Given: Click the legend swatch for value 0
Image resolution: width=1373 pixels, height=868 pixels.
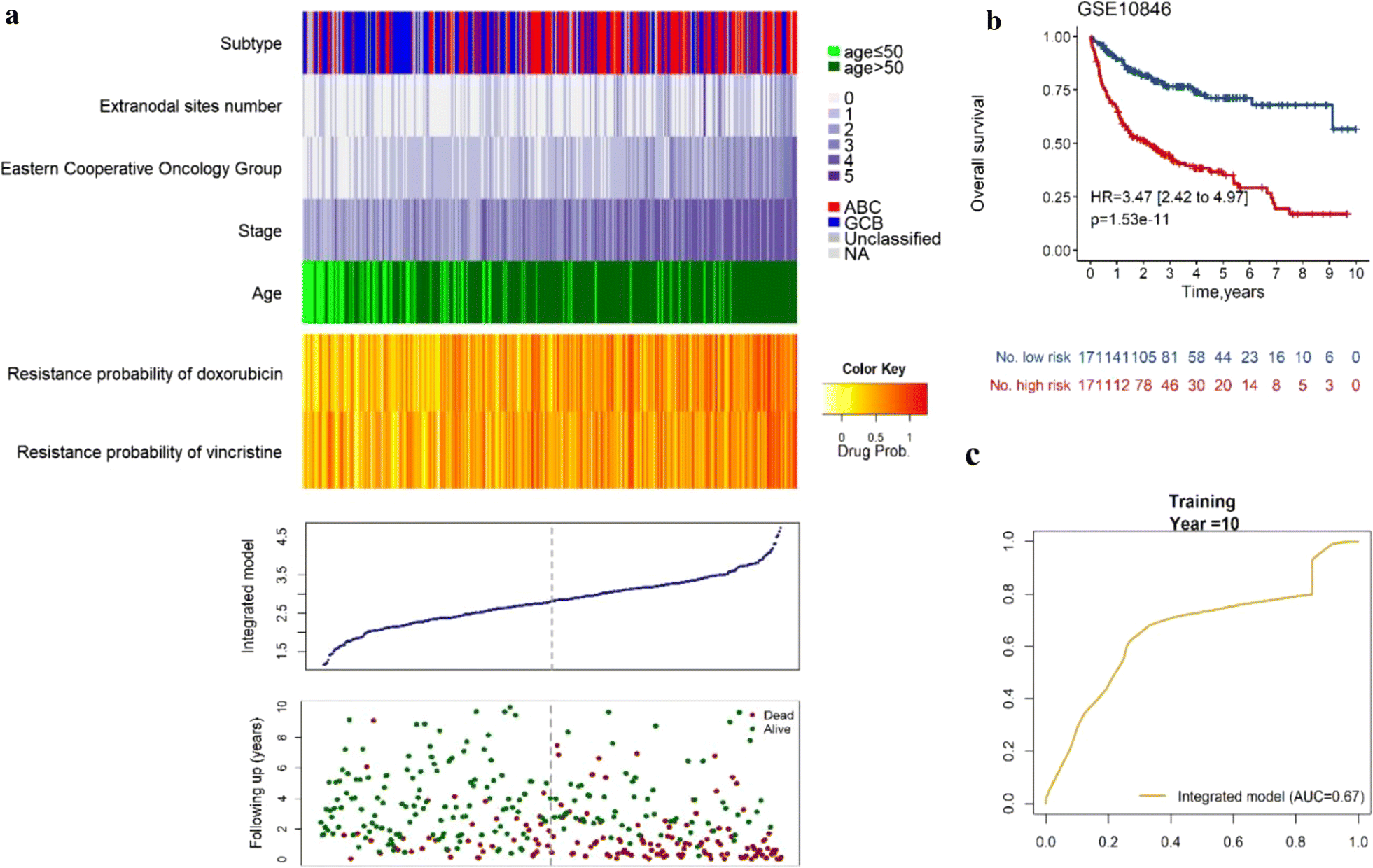Looking at the screenshot, I should point(833,98).
